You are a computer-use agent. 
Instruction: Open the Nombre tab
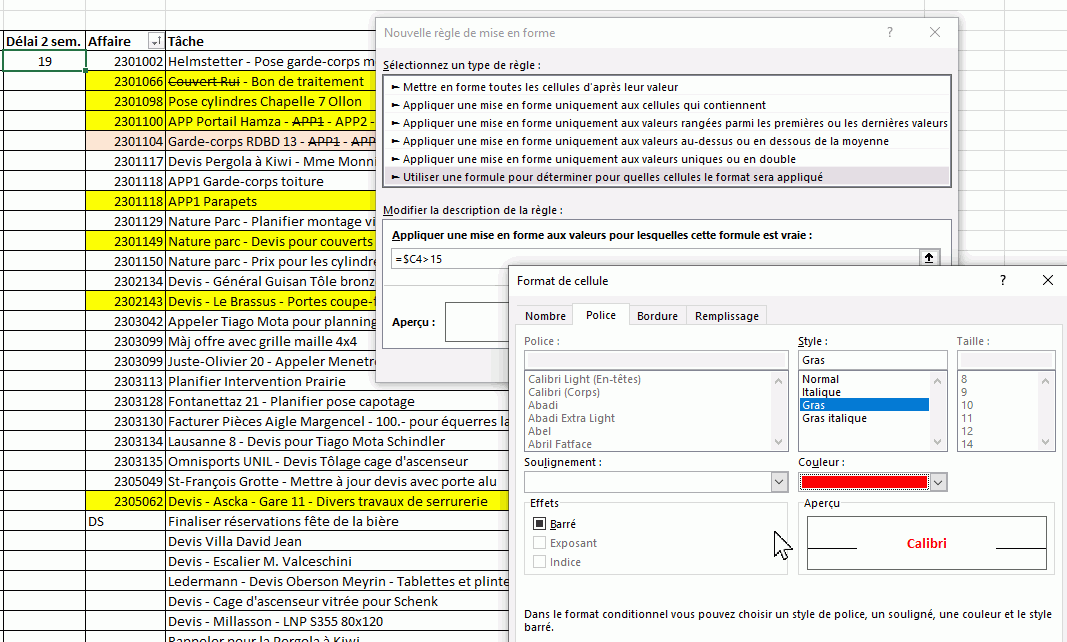pos(545,316)
